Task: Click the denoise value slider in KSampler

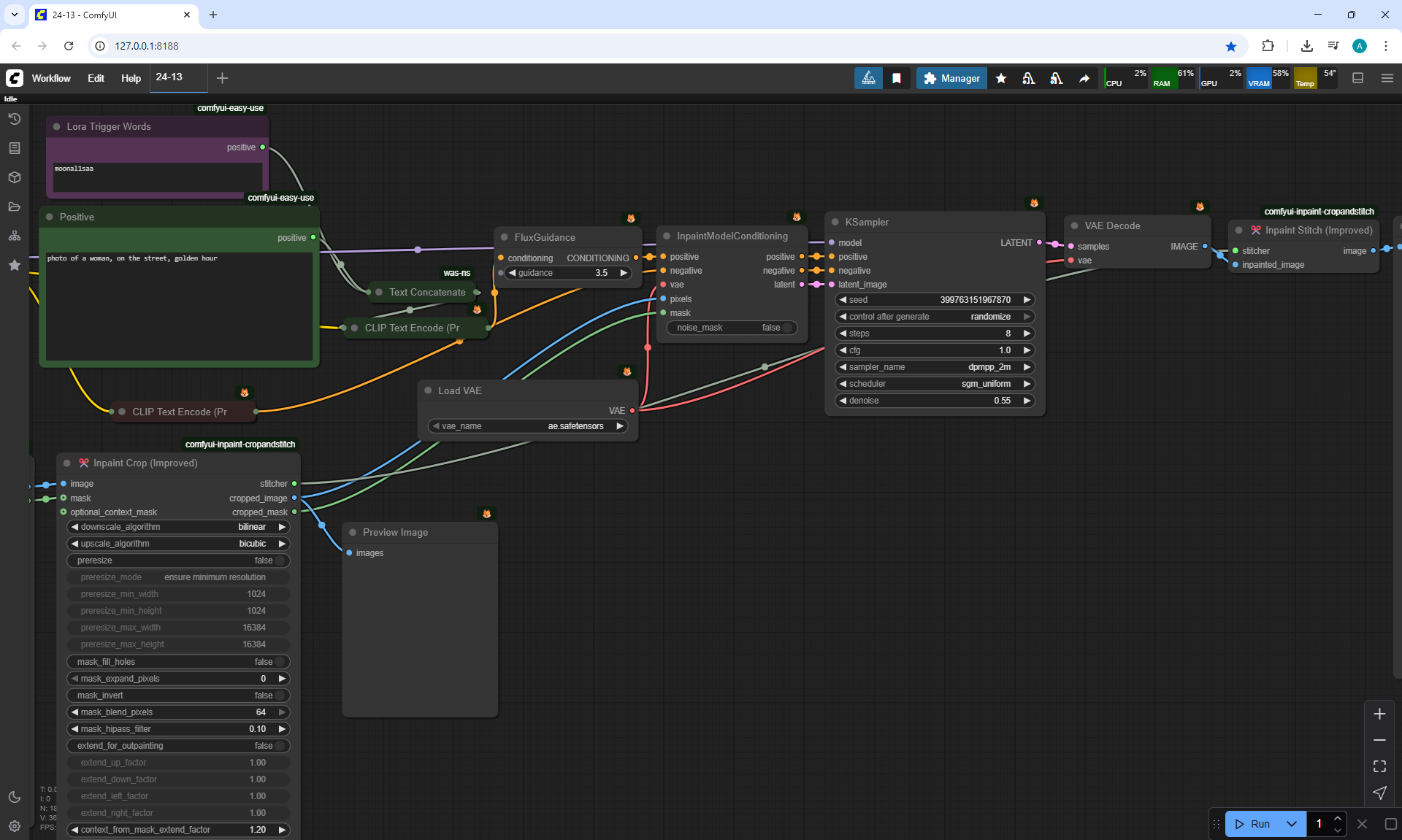Action: click(x=935, y=401)
